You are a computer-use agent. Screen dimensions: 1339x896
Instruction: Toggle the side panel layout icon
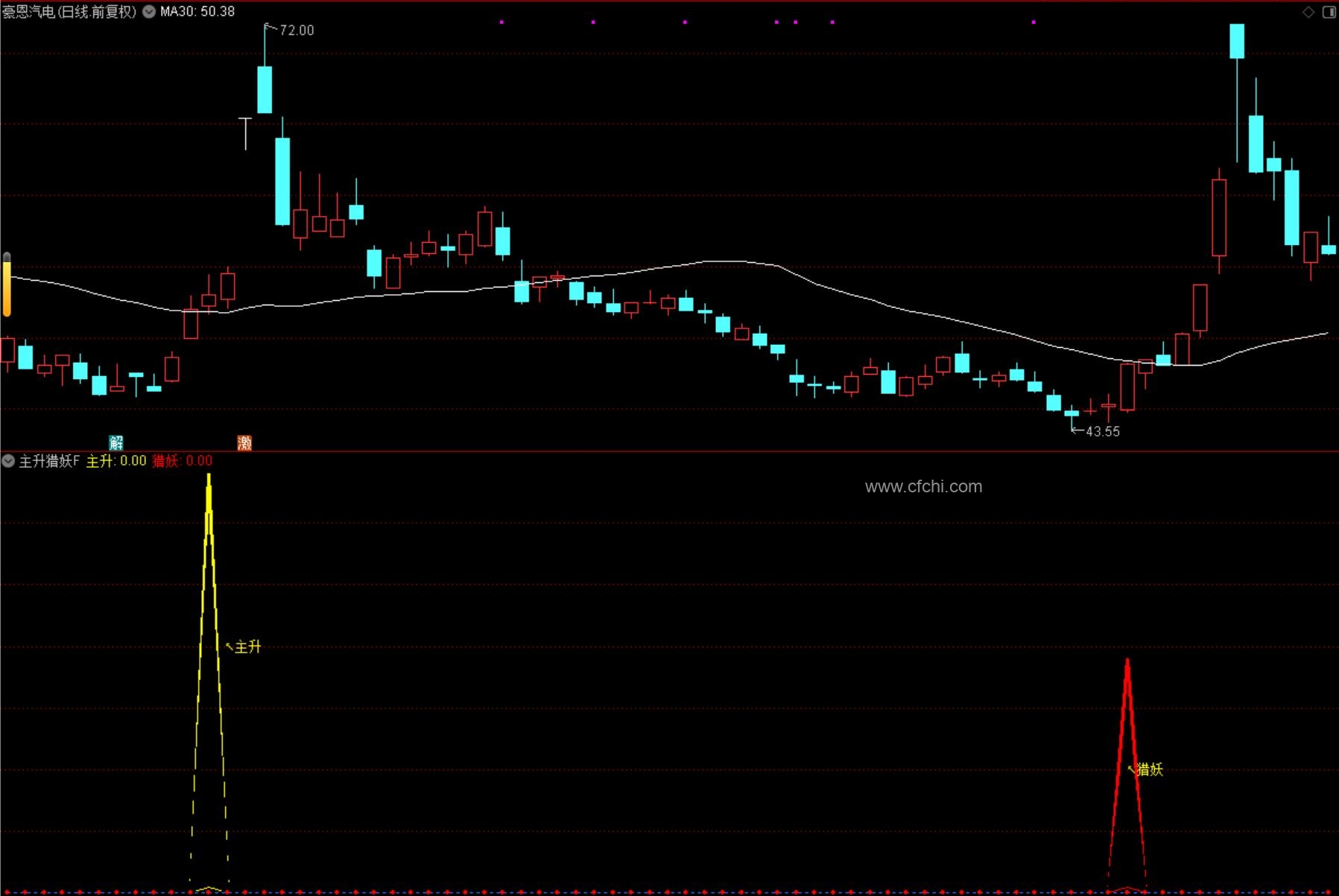click(1329, 12)
